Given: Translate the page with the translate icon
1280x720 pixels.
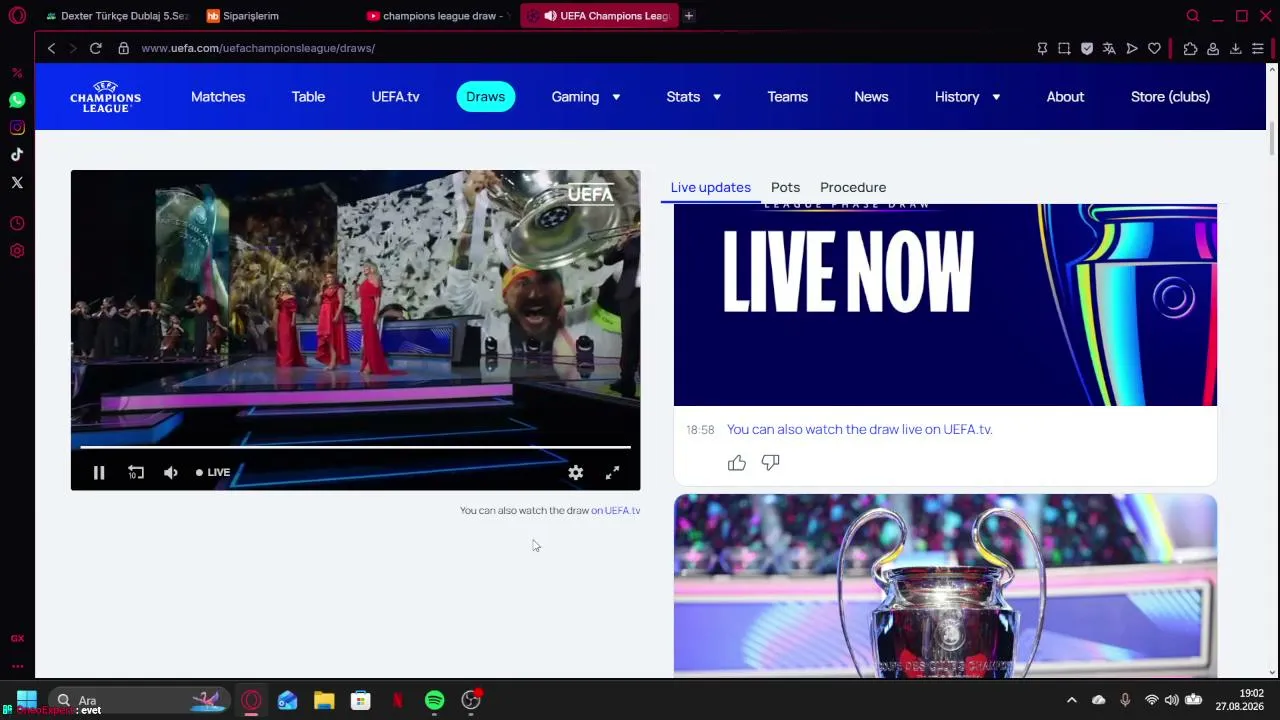Looking at the screenshot, I should (1109, 48).
